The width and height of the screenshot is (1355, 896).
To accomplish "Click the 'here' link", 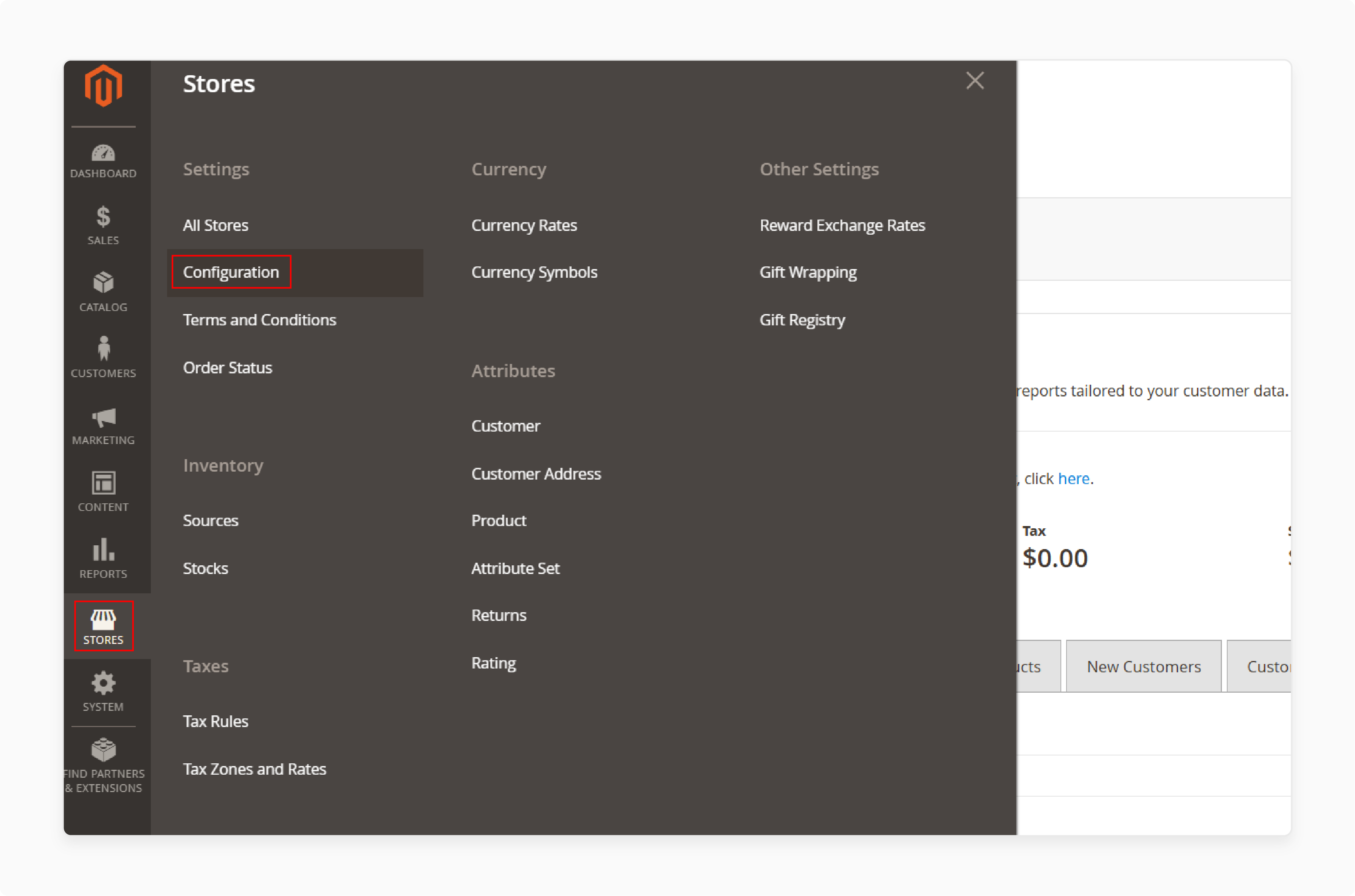I will (x=1074, y=478).
